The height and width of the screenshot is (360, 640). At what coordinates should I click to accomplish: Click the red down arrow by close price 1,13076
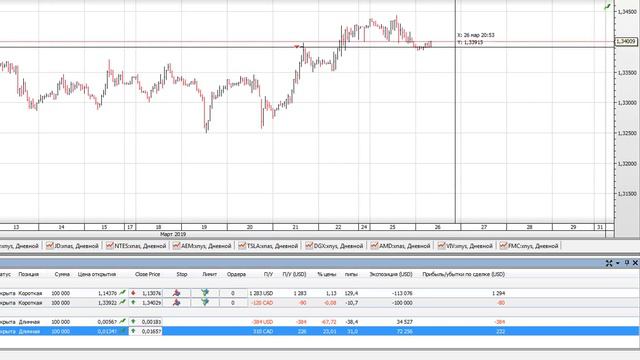pyautogui.click(x=133, y=293)
